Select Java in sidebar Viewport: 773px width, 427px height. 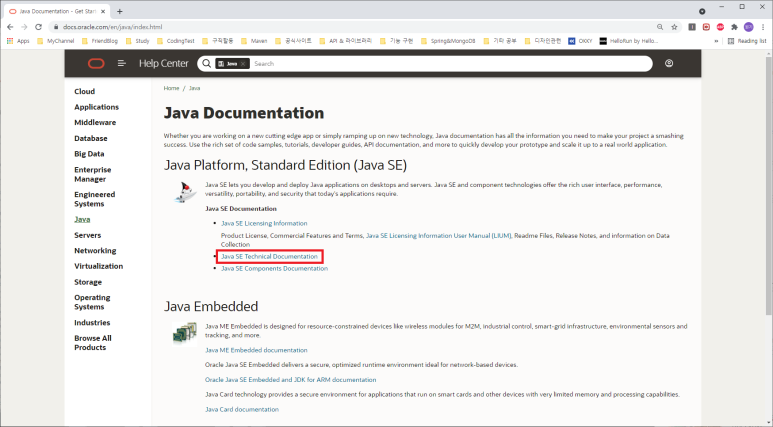coord(82,219)
